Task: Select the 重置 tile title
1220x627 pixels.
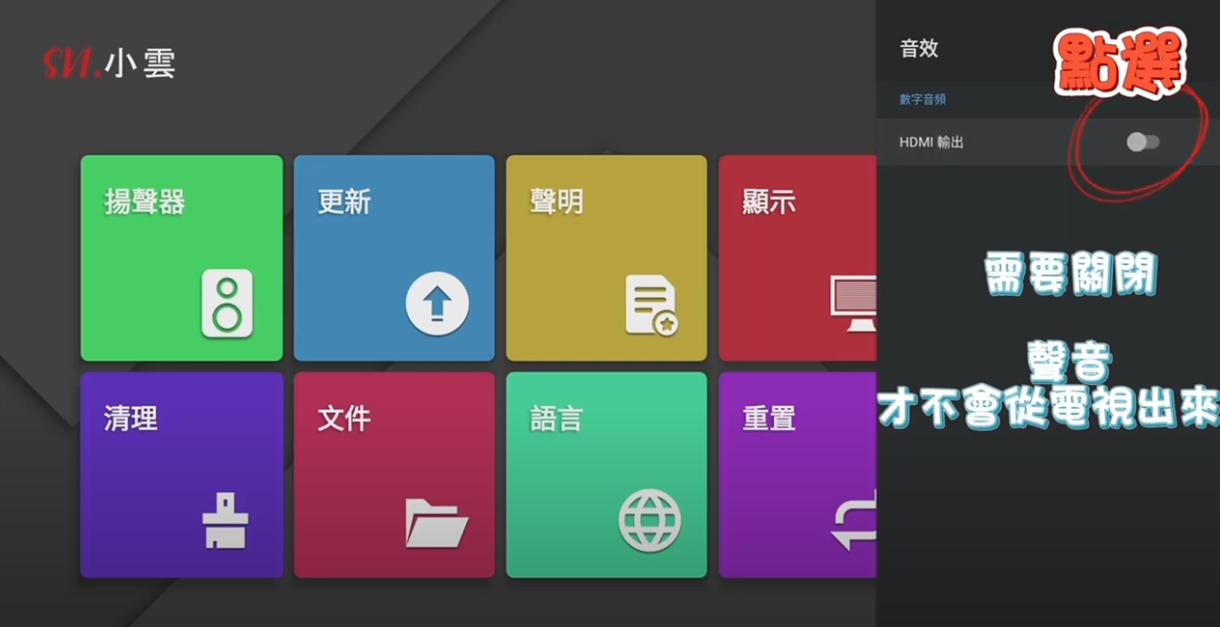Action: coord(769,418)
